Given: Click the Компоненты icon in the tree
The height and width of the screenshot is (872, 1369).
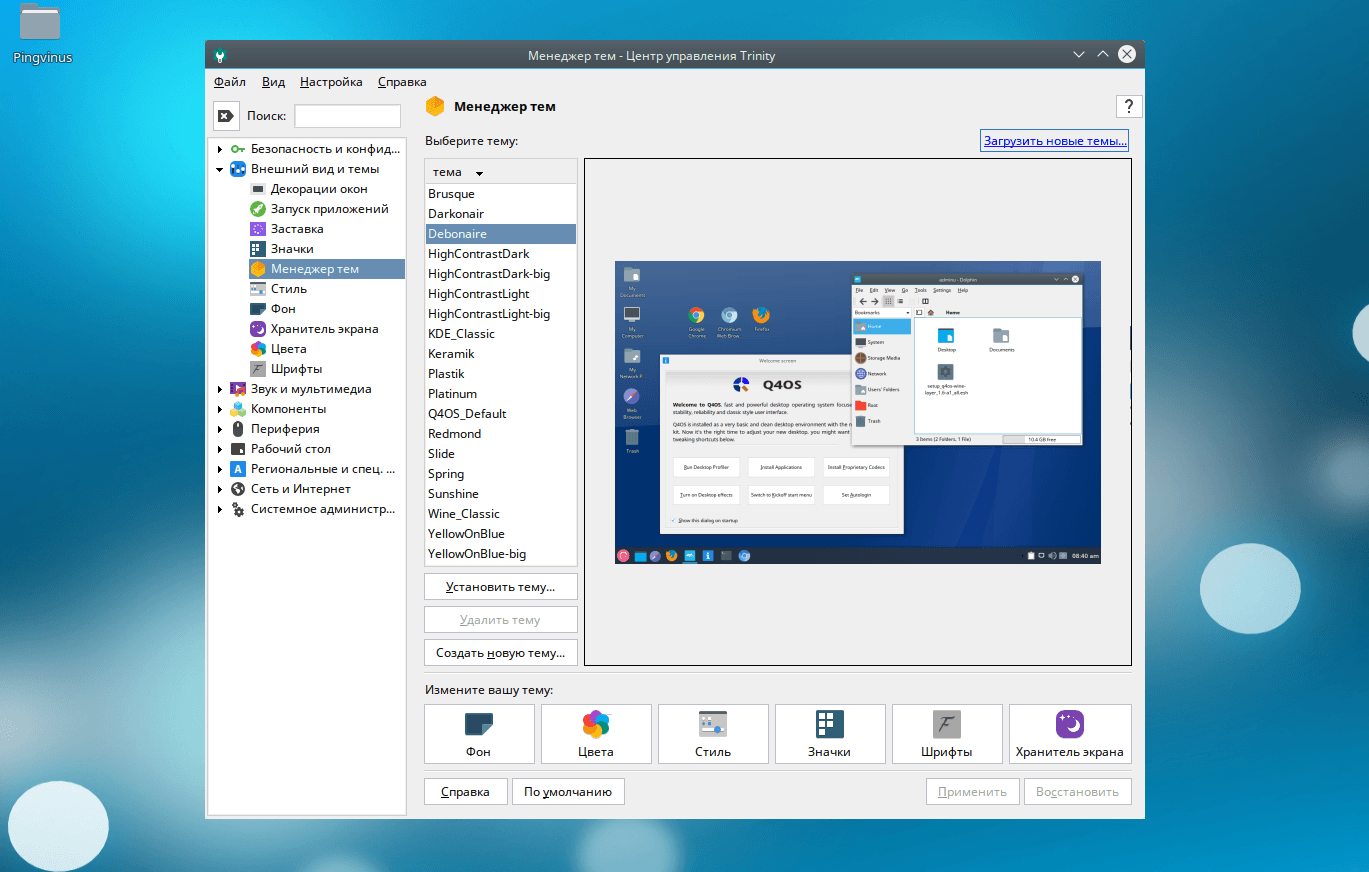Looking at the screenshot, I should click(x=238, y=409).
